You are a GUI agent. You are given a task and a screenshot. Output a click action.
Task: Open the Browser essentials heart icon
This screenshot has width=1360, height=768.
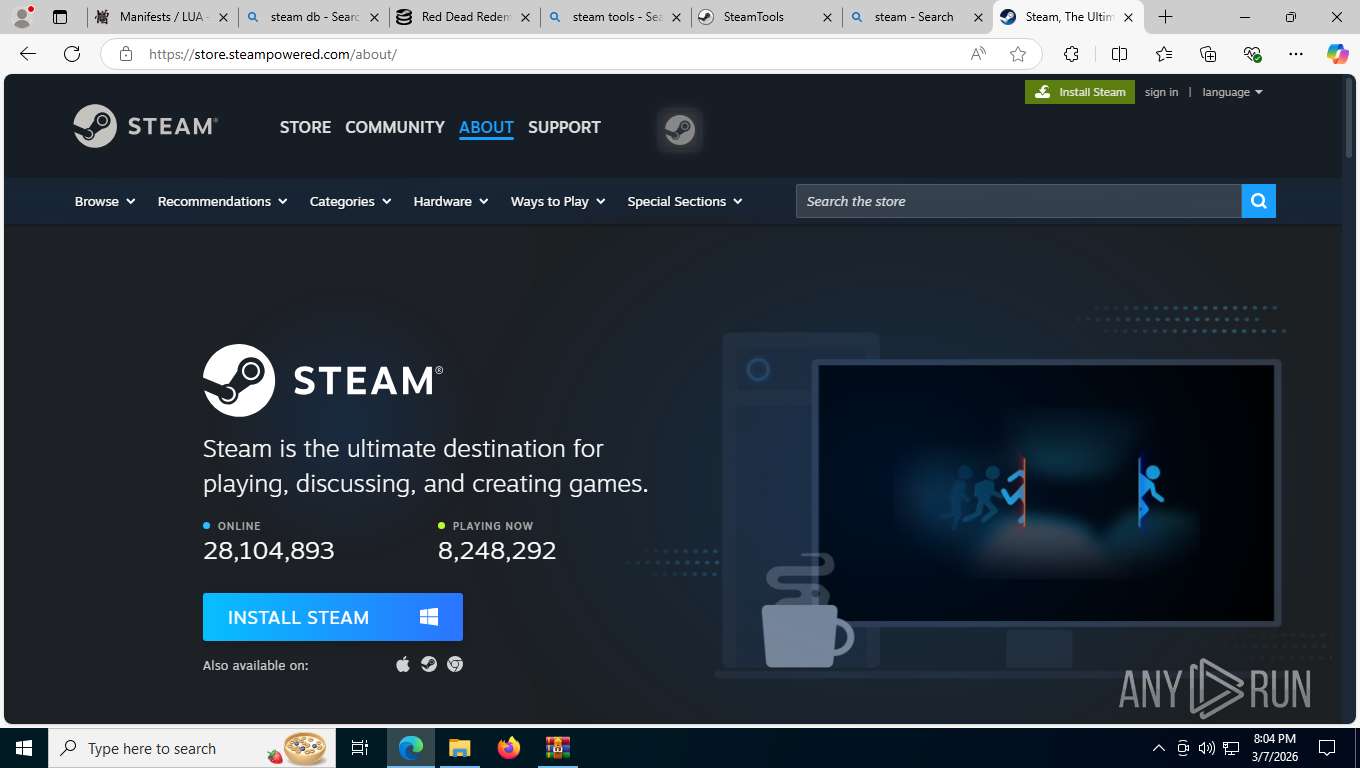[x=1252, y=54]
